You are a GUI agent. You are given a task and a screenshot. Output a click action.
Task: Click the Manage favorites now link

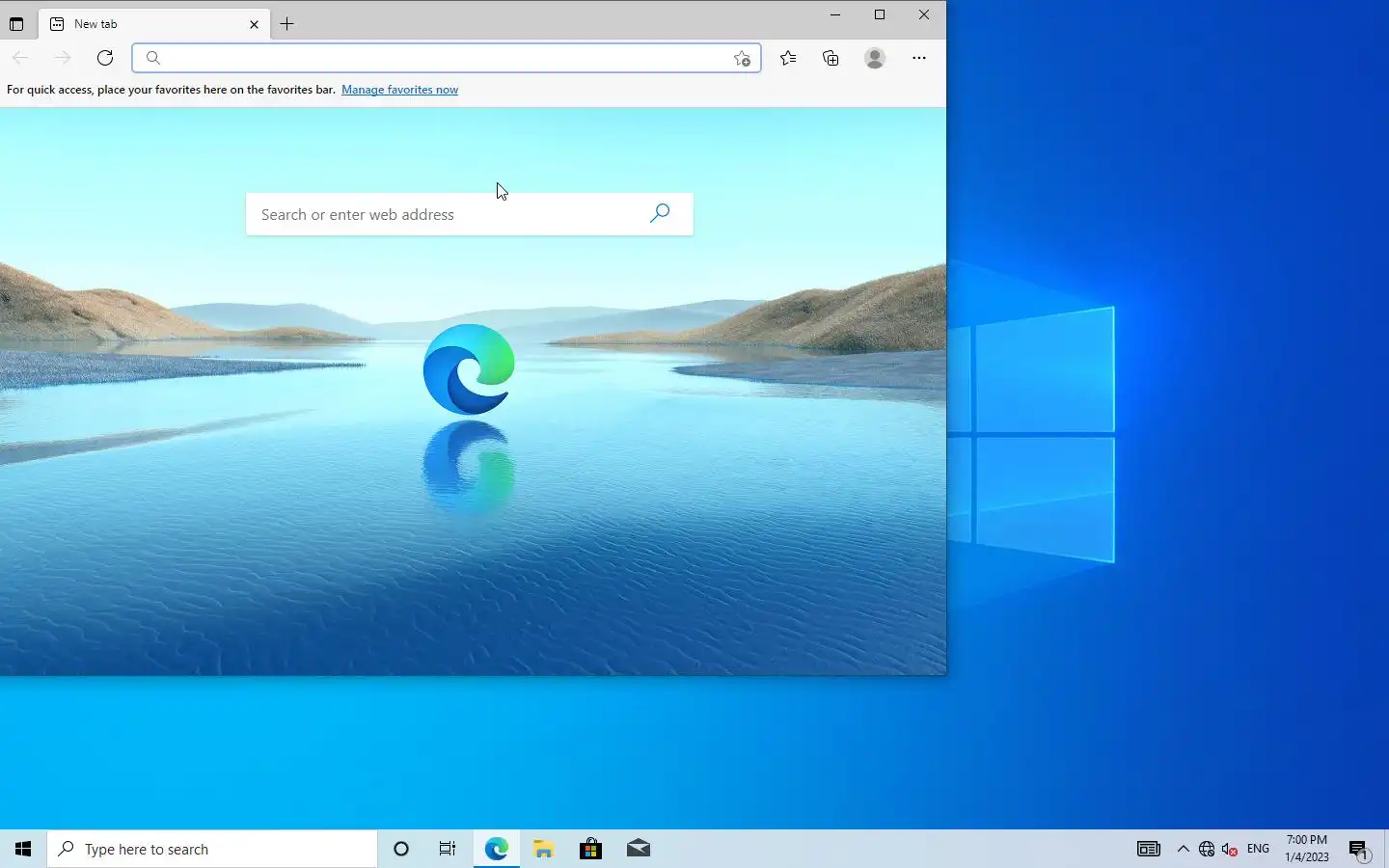pos(399,90)
